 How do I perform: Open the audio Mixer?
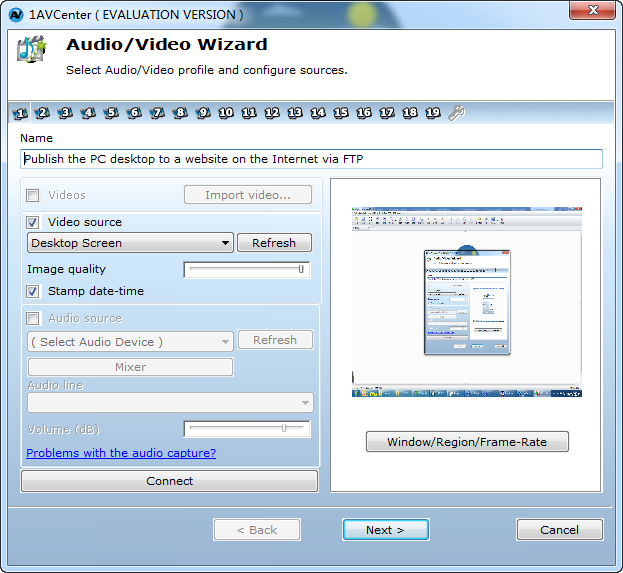pyautogui.click(x=130, y=367)
